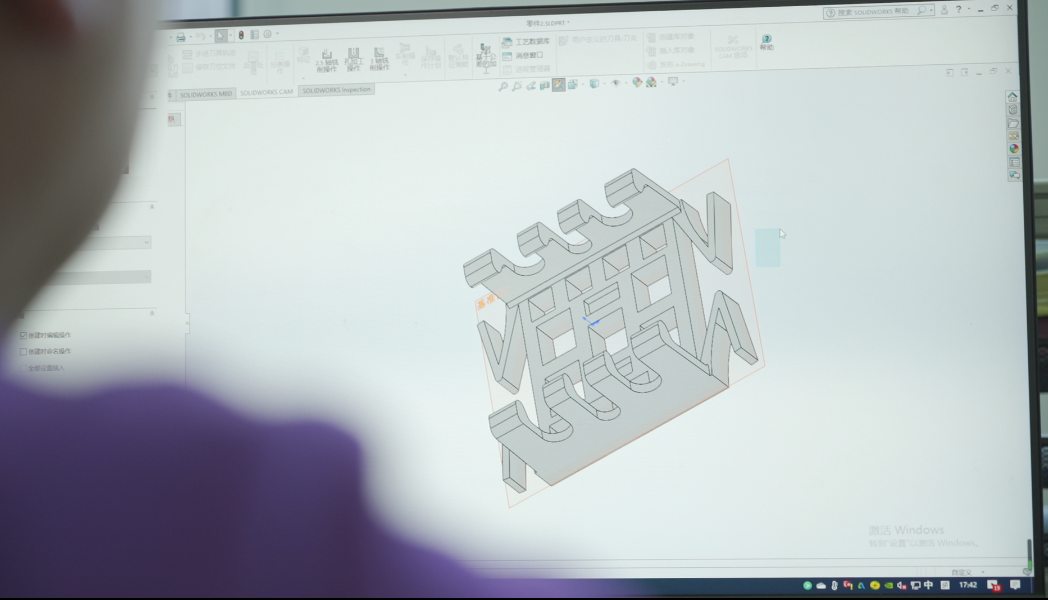Switch to the SOLIDWORKS Inspection tab
Image resolution: width=1048 pixels, height=600 pixels.
click(337, 90)
